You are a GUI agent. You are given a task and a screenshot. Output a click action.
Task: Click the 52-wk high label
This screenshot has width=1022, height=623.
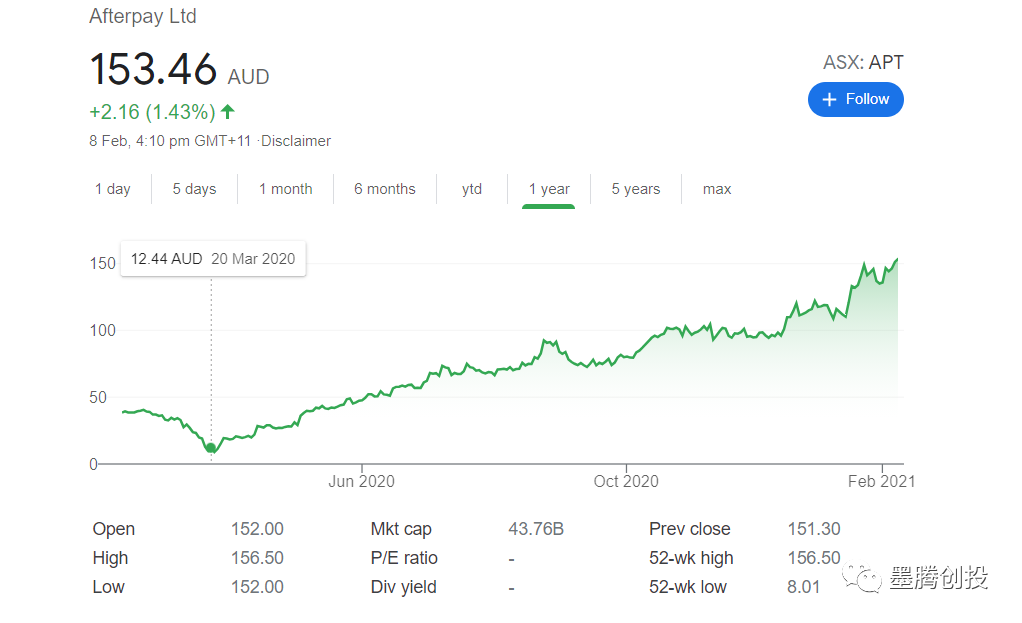pos(691,558)
